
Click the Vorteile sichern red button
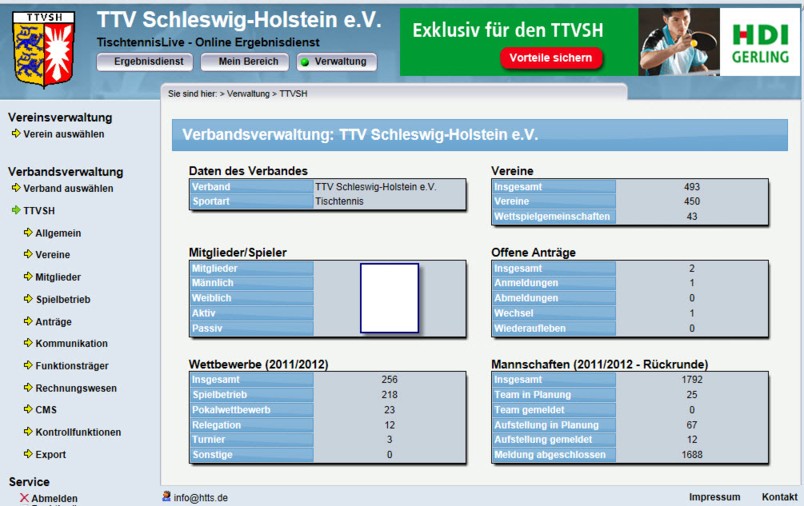click(552, 59)
